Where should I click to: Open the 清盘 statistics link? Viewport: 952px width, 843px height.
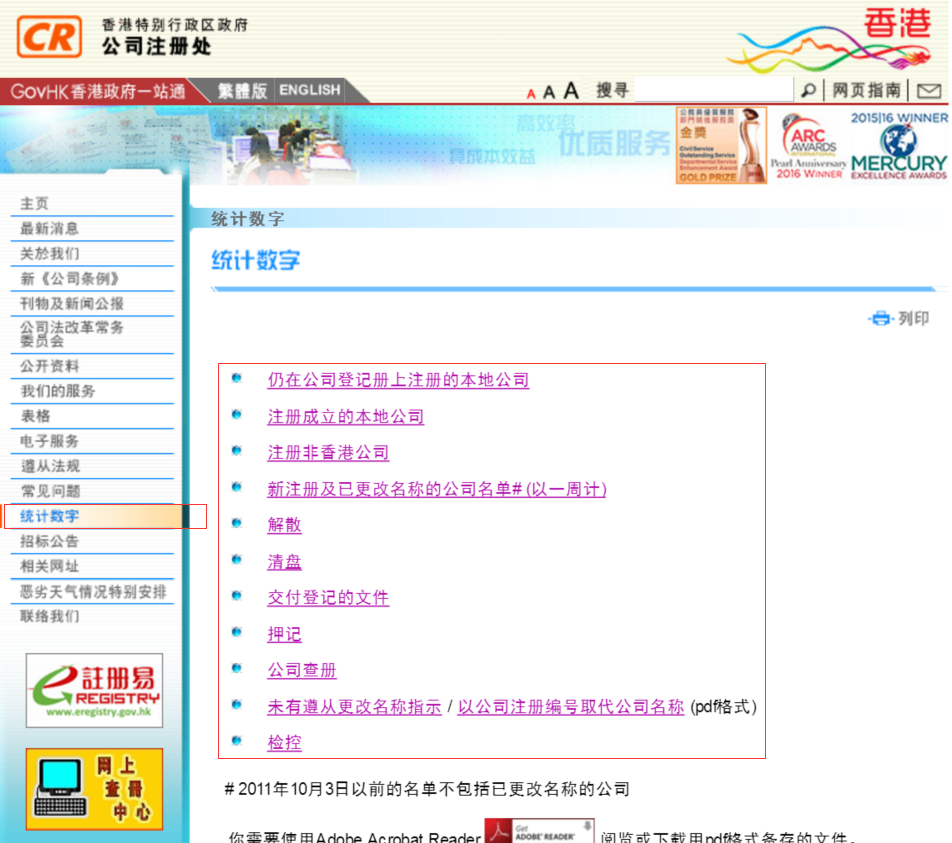[x=283, y=561]
